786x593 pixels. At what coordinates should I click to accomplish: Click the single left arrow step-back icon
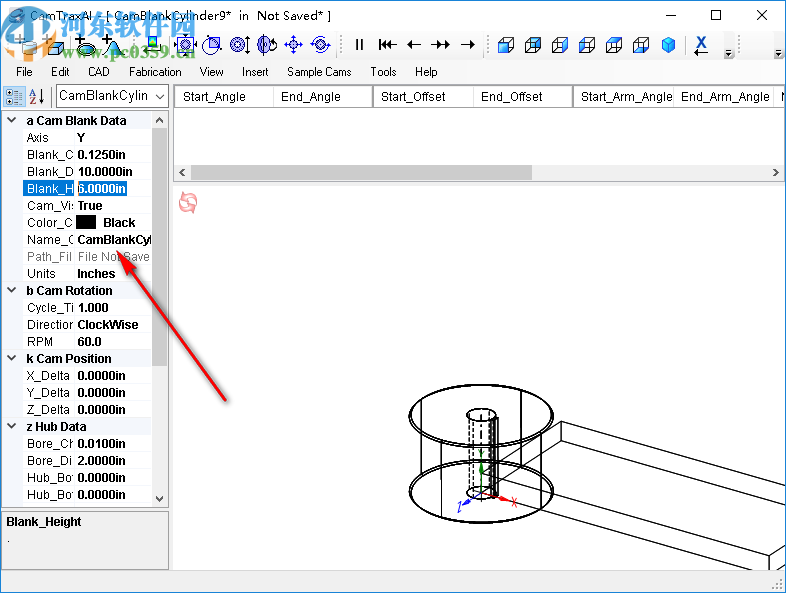pos(414,45)
